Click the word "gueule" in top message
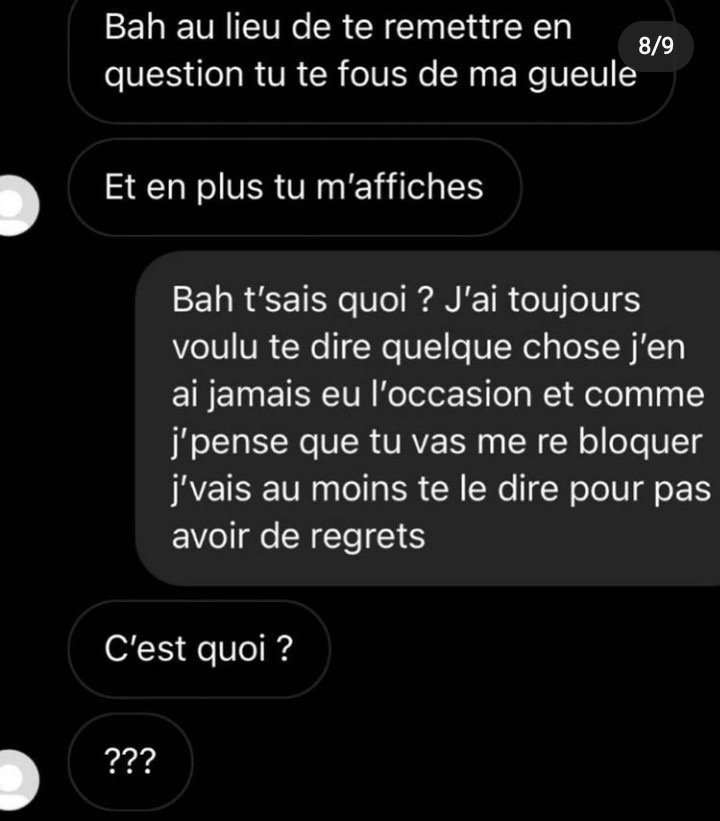Image resolution: width=720 pixels, height=821 pixels. [x=582, y=75]
